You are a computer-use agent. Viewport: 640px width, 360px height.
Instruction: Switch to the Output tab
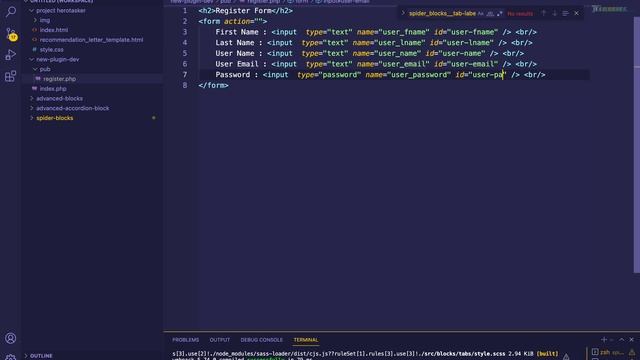pyautogui.click(x=220, y=340)
